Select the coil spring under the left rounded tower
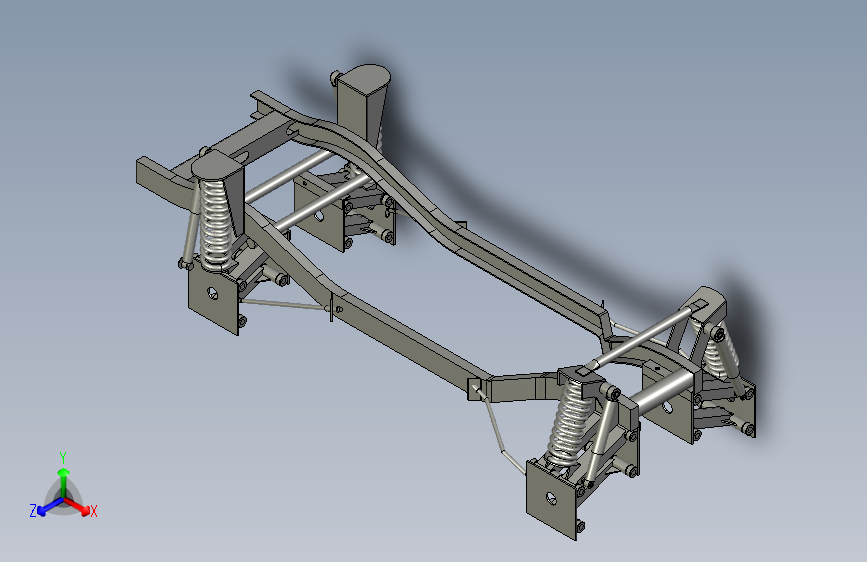 pyautogui.click(x=216, y=224)
